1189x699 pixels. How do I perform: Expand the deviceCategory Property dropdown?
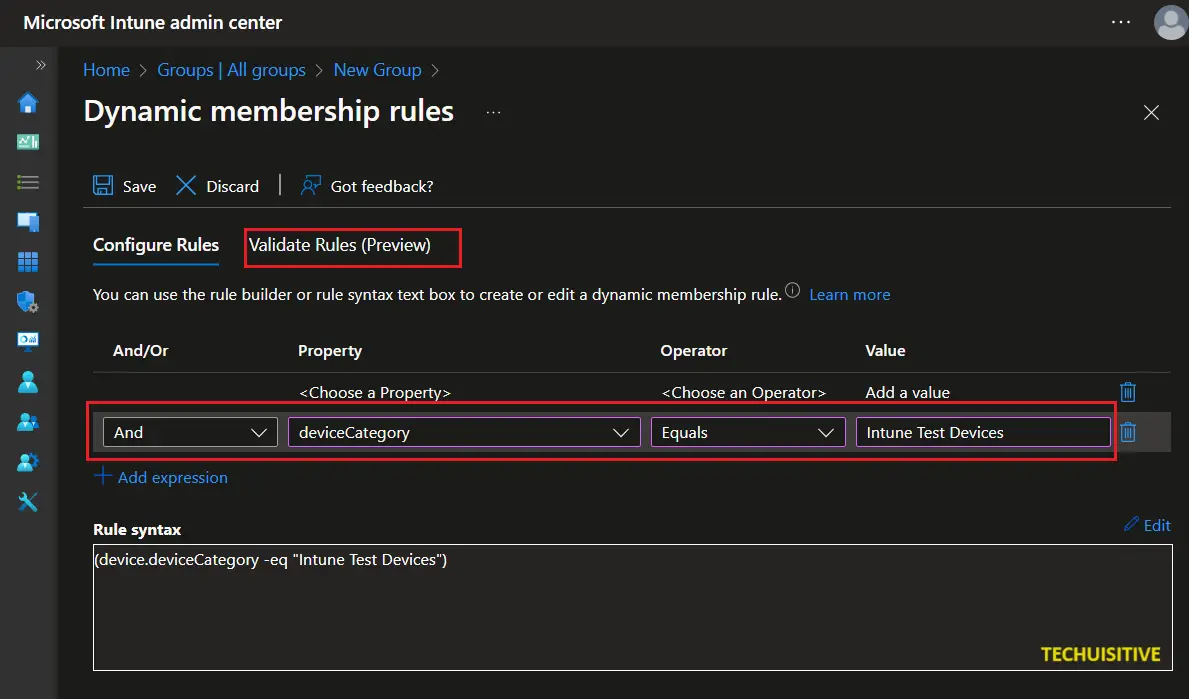pos(463,432)
